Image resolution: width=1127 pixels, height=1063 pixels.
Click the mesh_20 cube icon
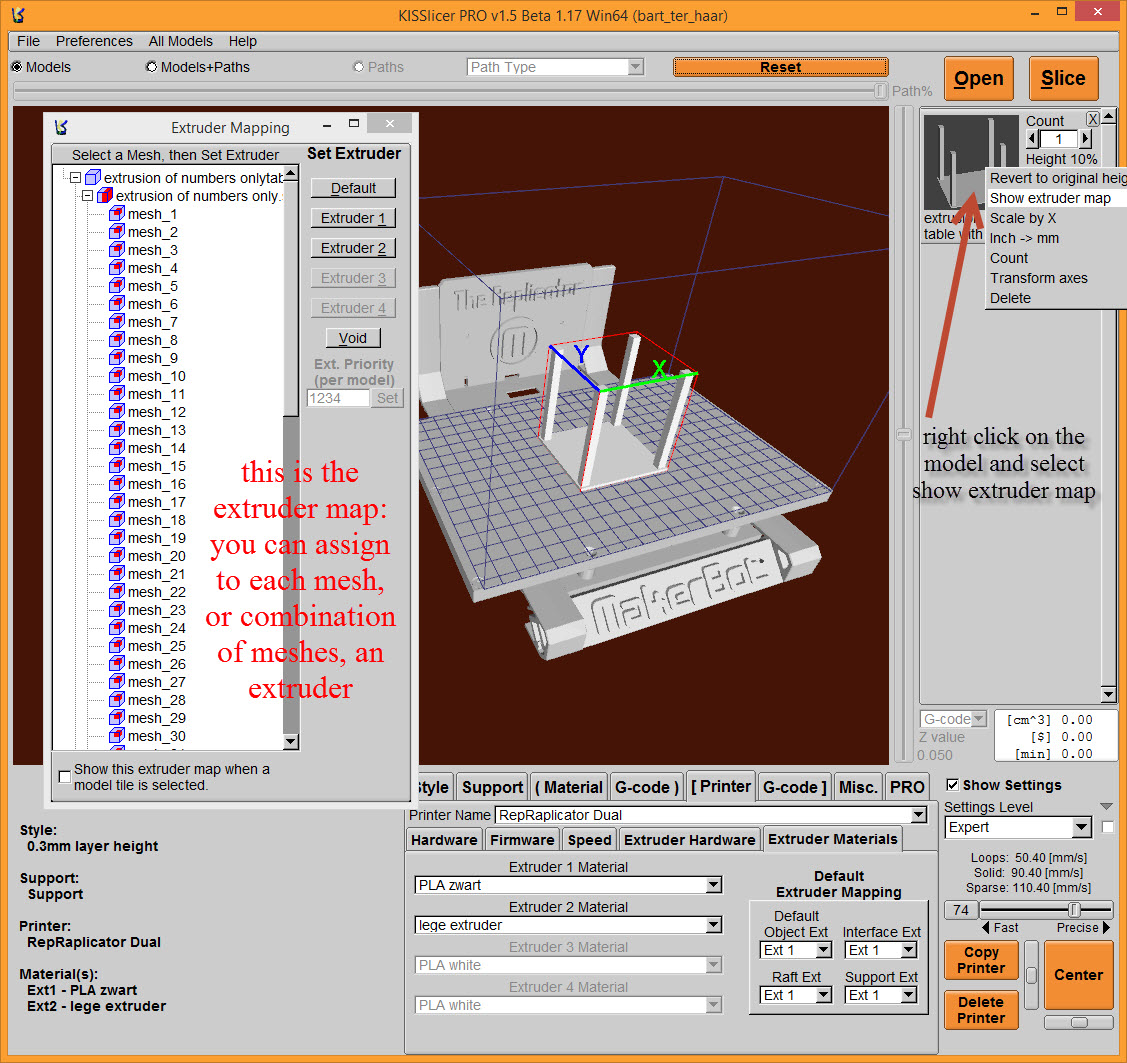coord(116,556)
